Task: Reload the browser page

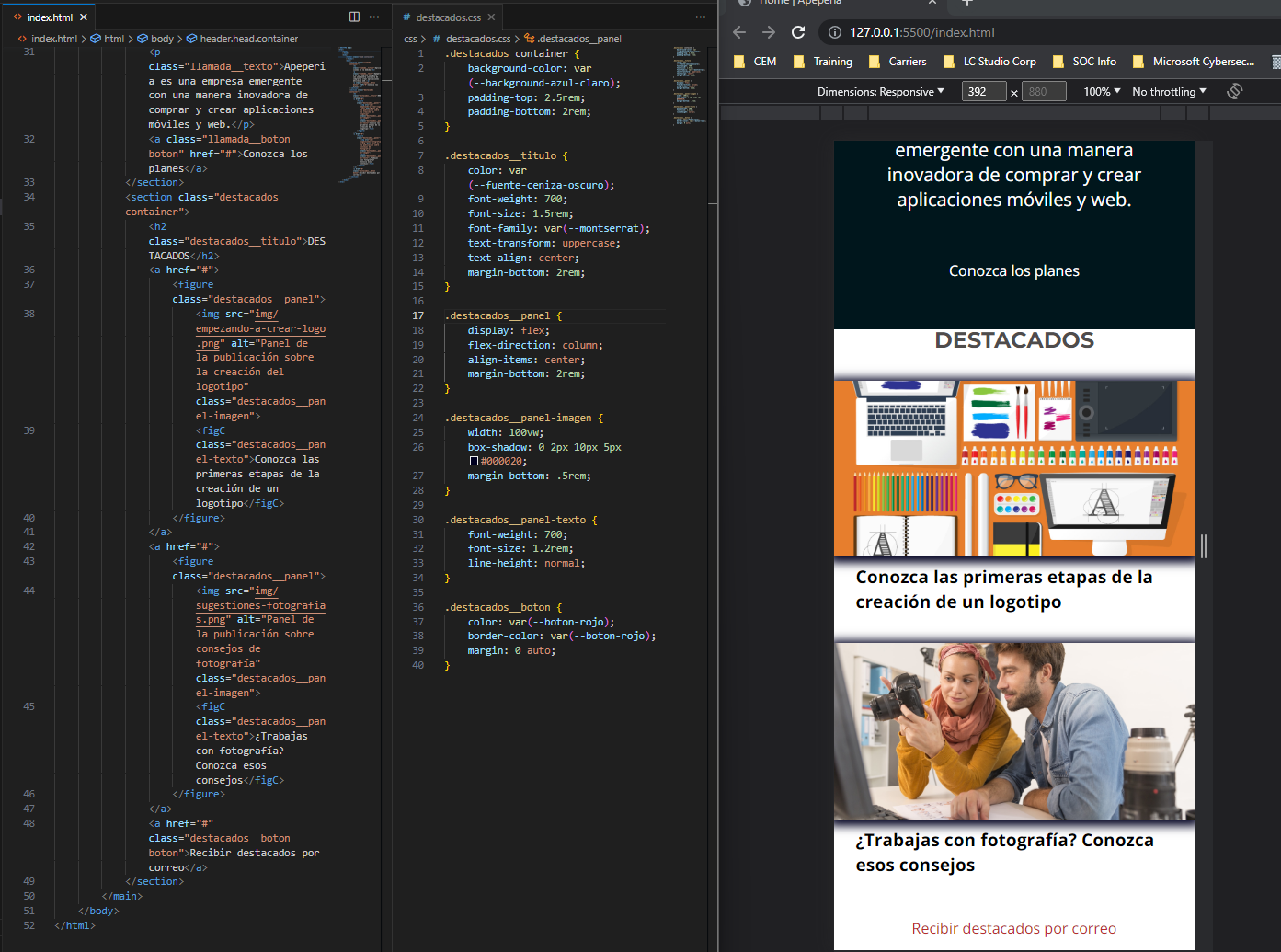Action: [798, 32]
